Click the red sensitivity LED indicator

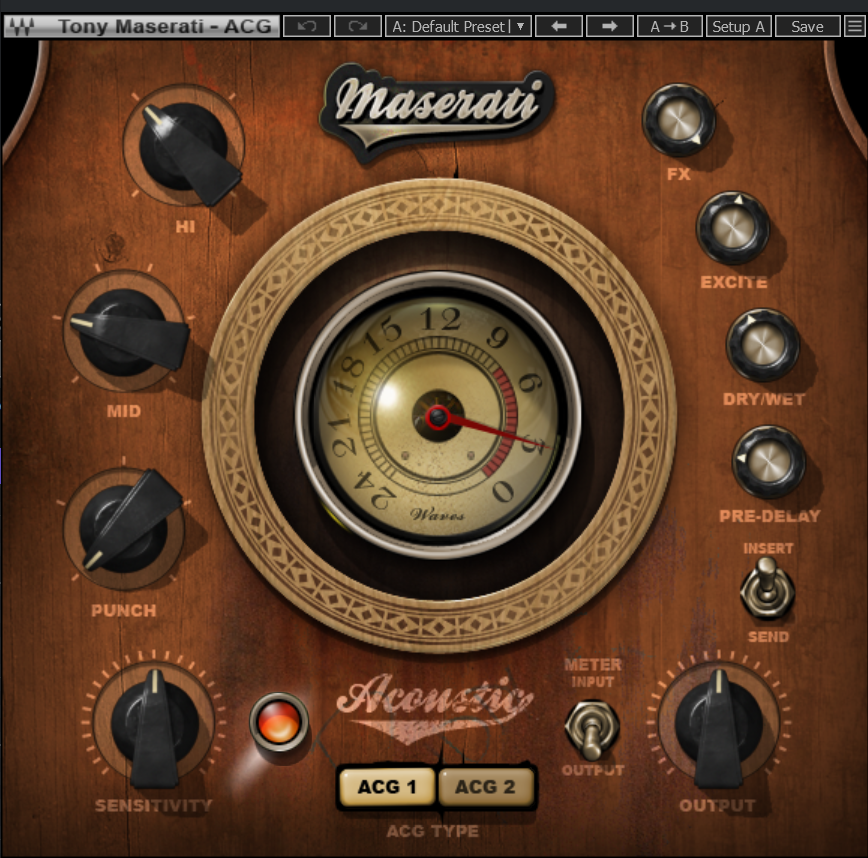pyautogui.click(x=279, y=721)
